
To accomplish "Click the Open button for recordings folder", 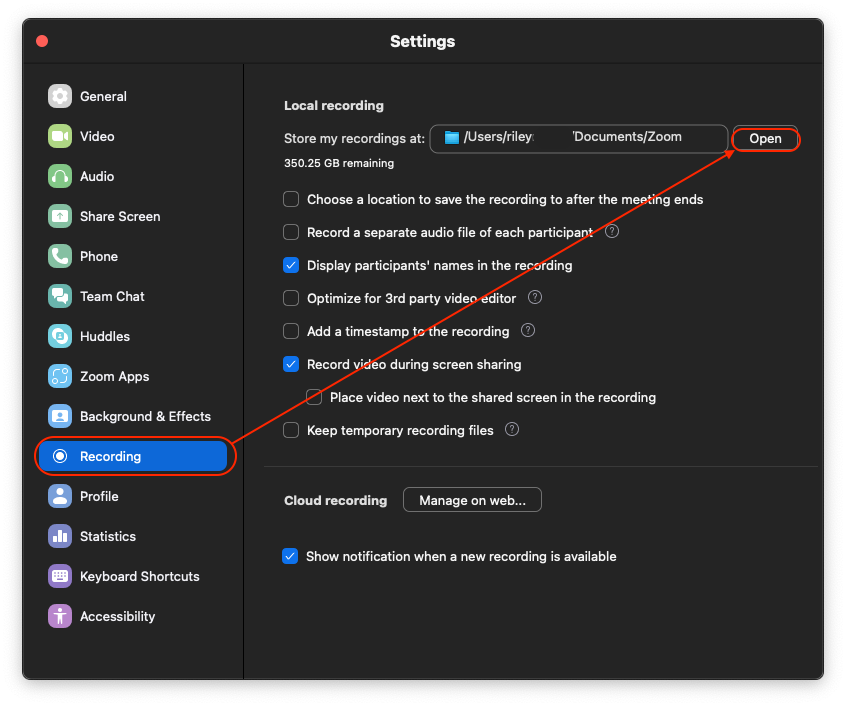I will pos(765,138).
